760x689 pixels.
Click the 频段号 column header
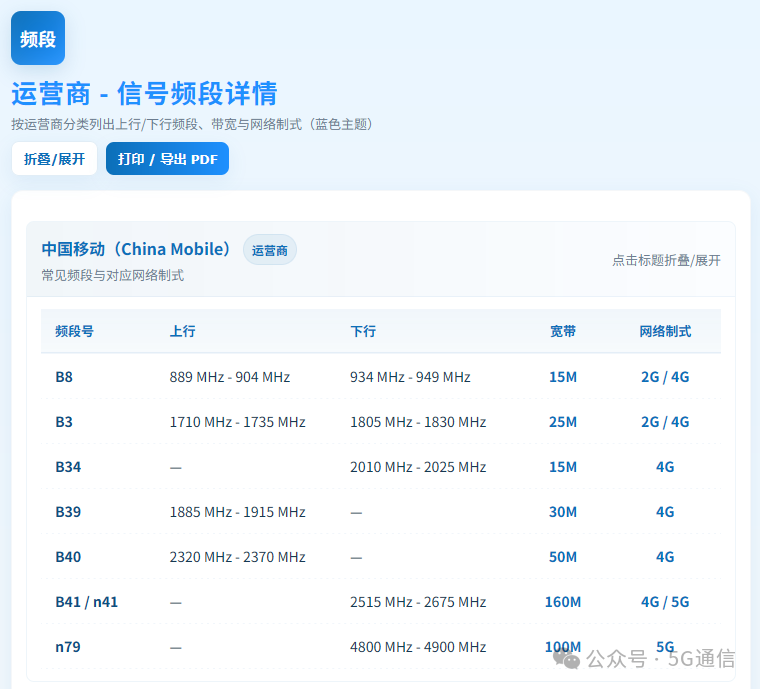pos(74,331)
